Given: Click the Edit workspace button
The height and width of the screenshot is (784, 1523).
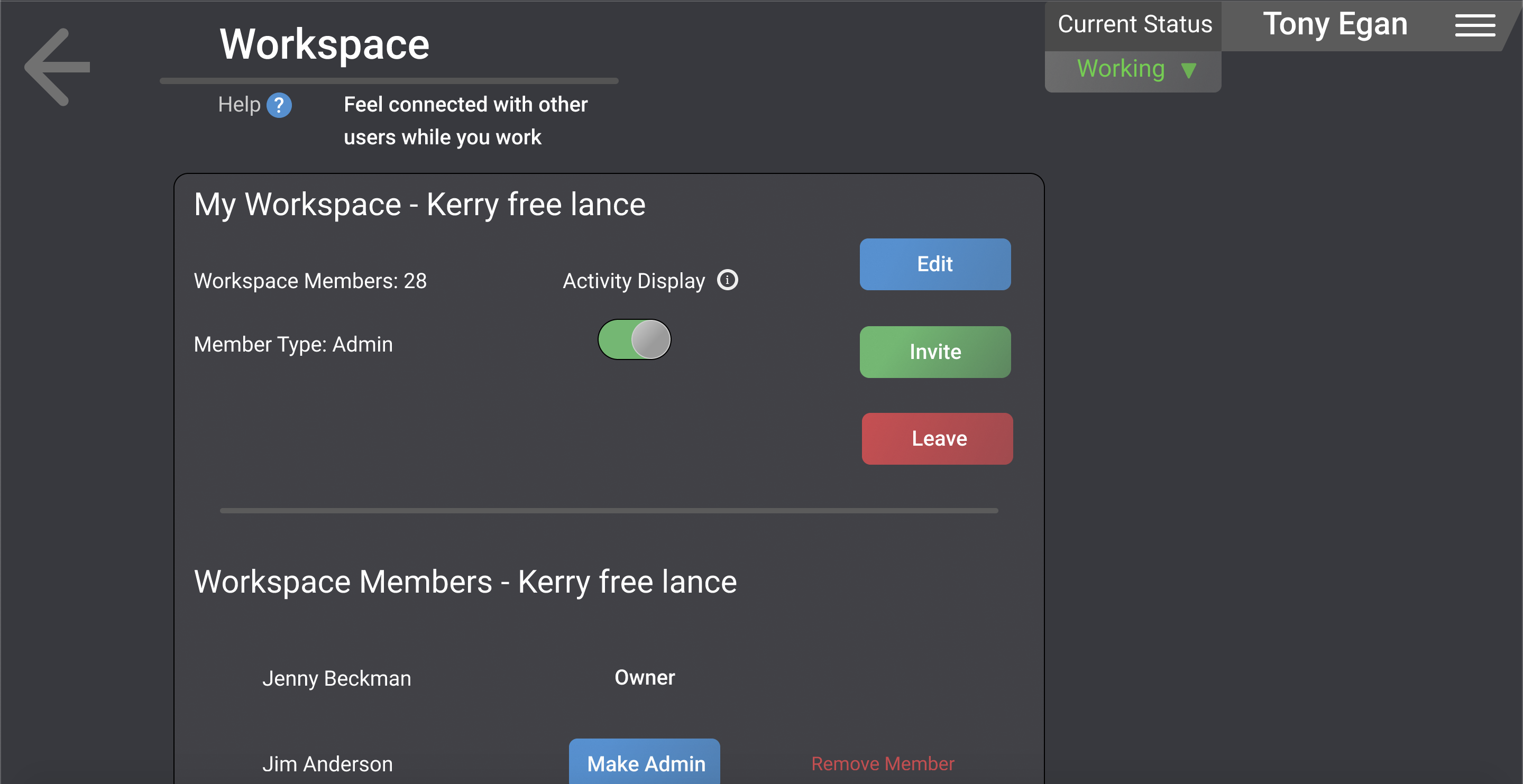Looking at the screenshot, I should click(935, 264).
